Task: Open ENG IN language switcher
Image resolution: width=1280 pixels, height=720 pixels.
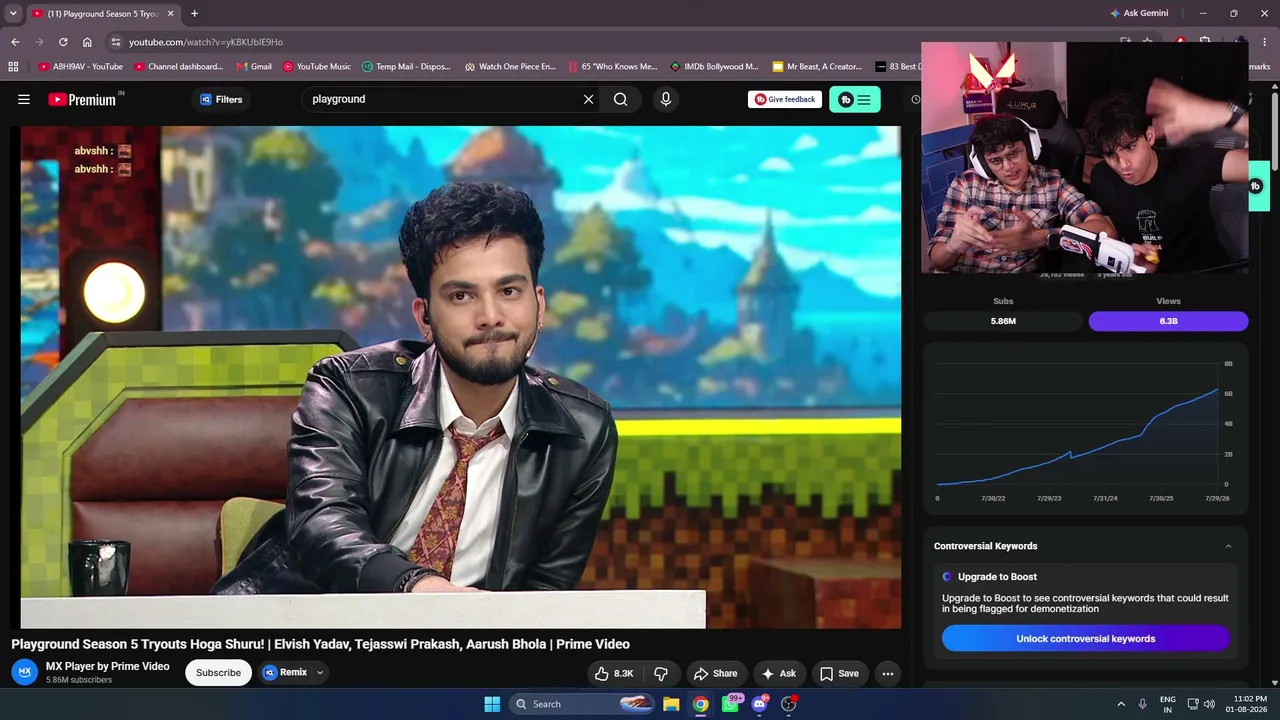Action: 1168,704
